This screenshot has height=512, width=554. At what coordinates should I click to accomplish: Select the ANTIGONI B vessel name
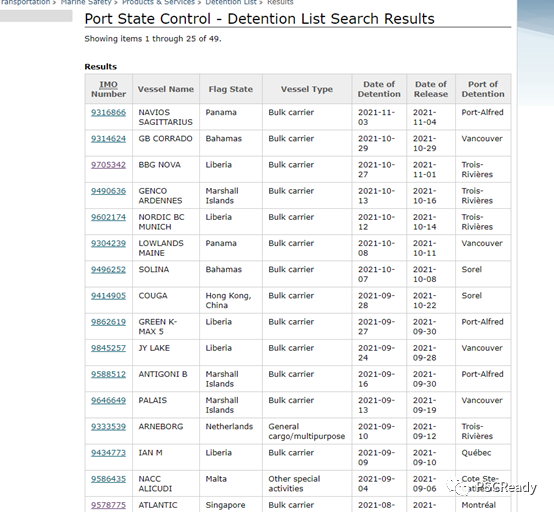(x=163, y=374)
